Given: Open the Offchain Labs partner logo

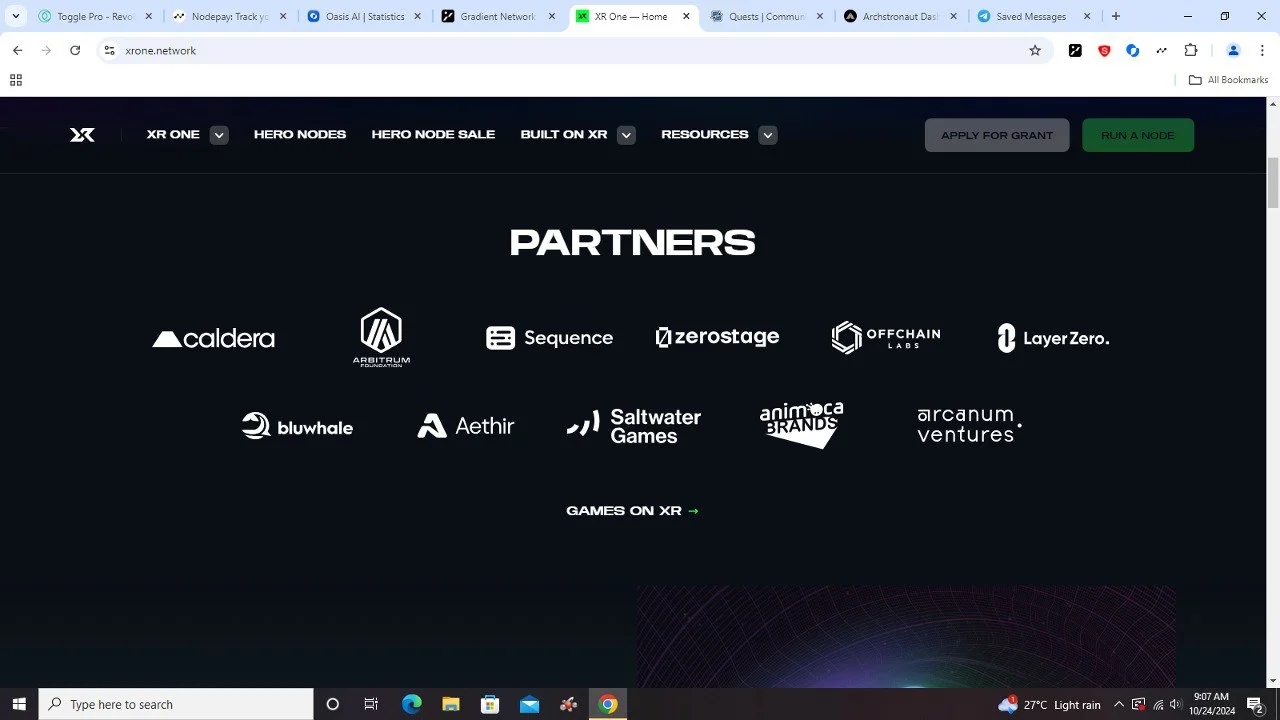Looking at the screenshot, I should 885,337.
